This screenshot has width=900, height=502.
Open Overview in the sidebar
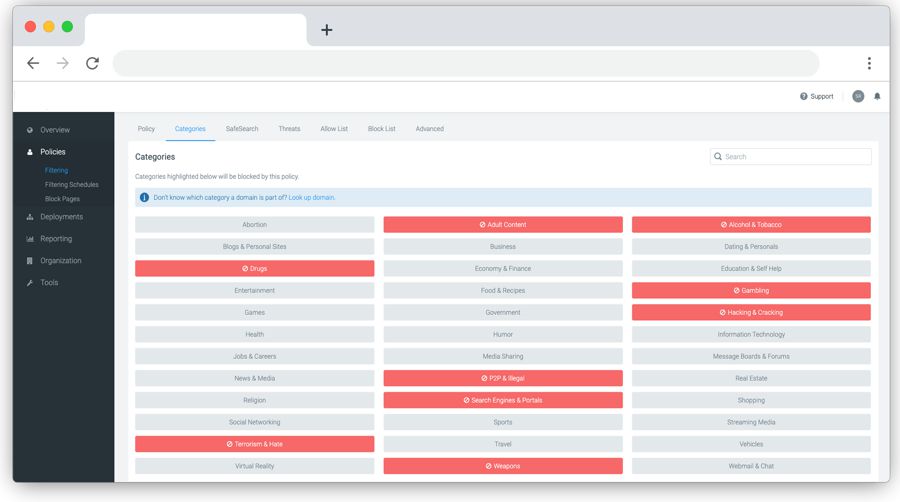pyautogui.click(x=55, y=130)
